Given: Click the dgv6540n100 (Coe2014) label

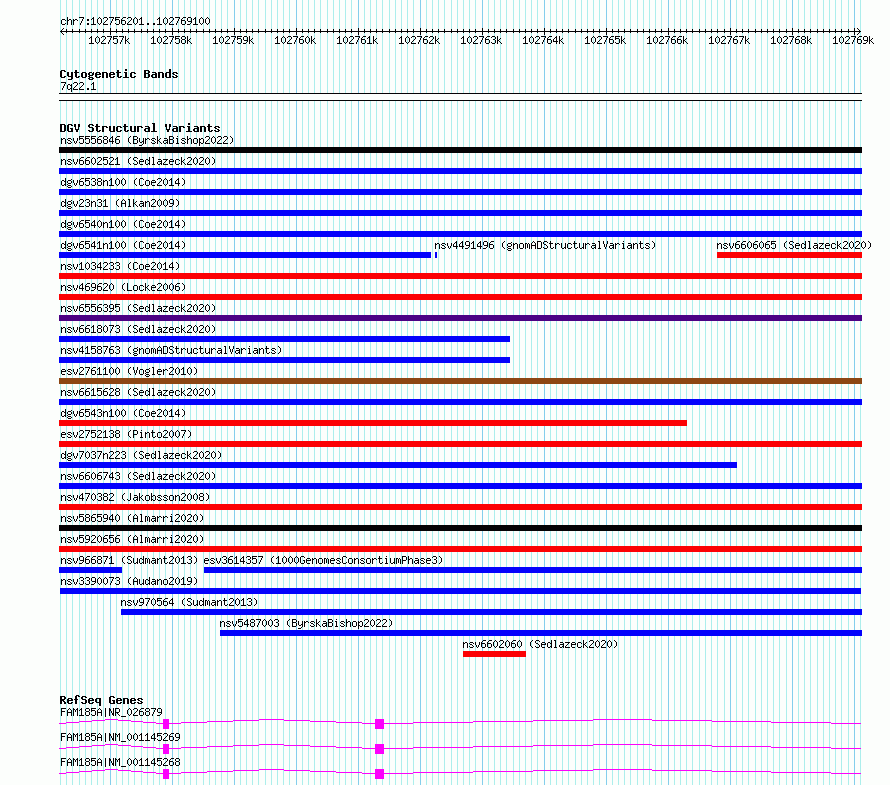Looking at the screenshot, I should [x=123, y=224].
